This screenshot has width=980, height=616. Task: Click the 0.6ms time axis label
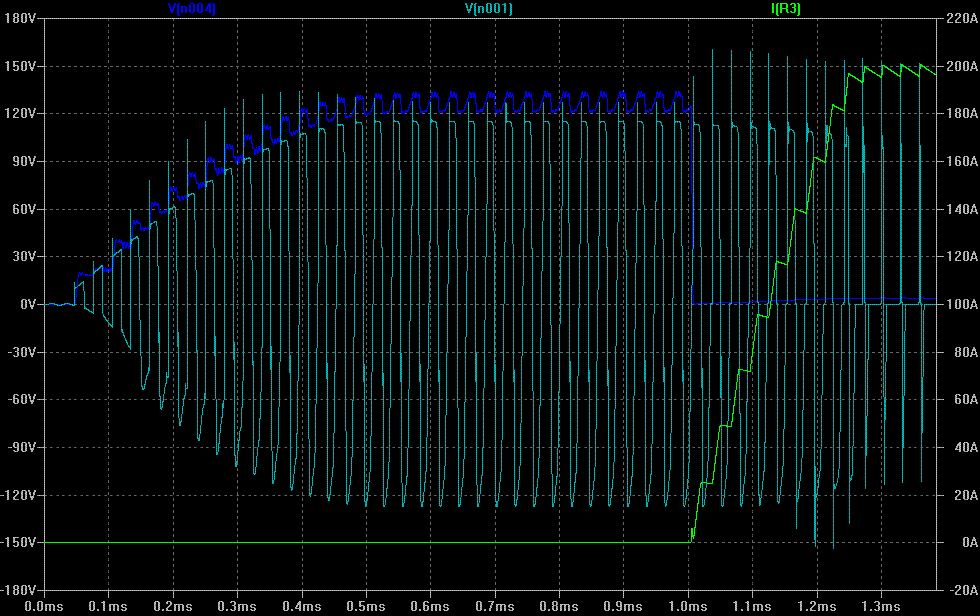tap(430, 607)
